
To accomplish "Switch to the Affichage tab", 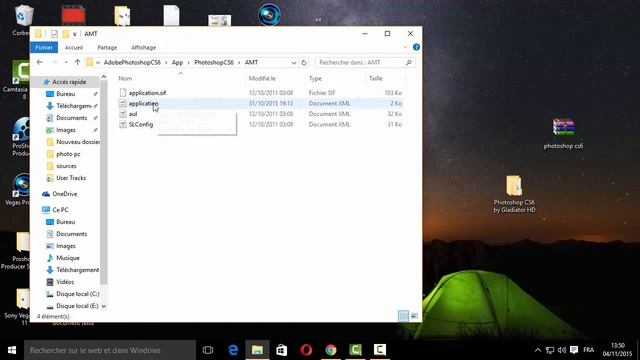I will pos(143,47).
